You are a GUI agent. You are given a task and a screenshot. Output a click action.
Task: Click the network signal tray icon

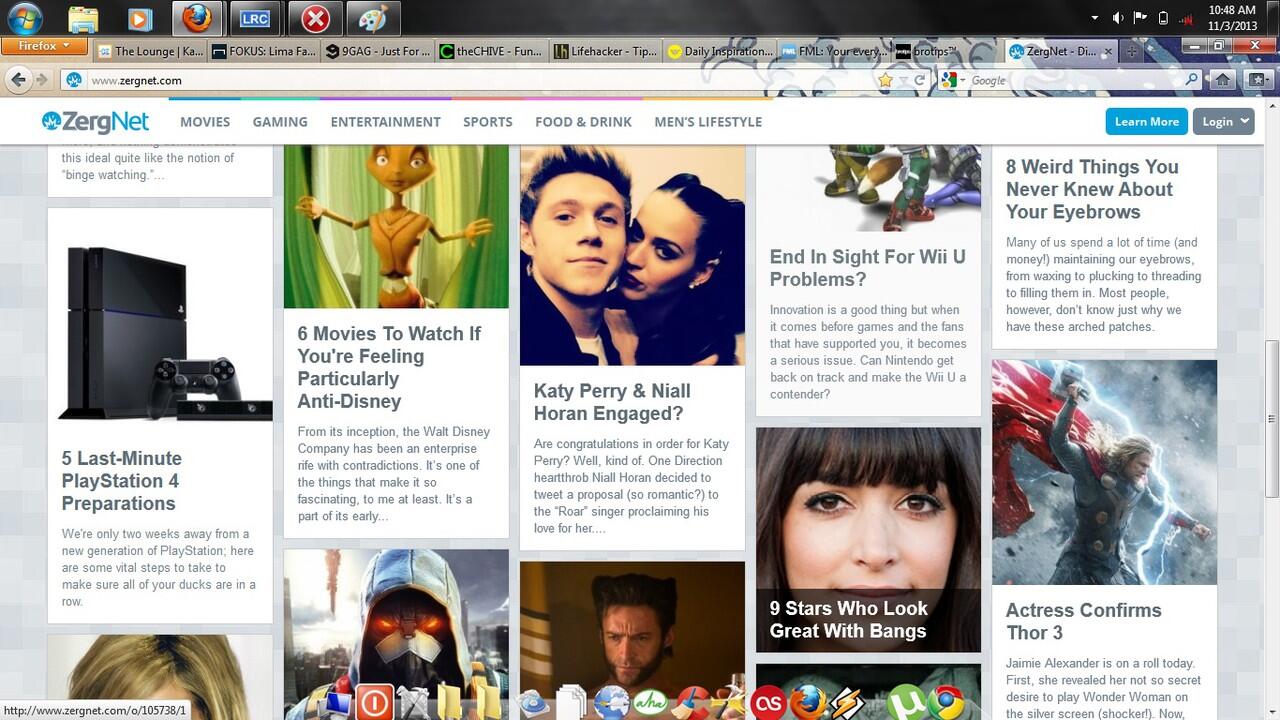tap(1185, 18)
